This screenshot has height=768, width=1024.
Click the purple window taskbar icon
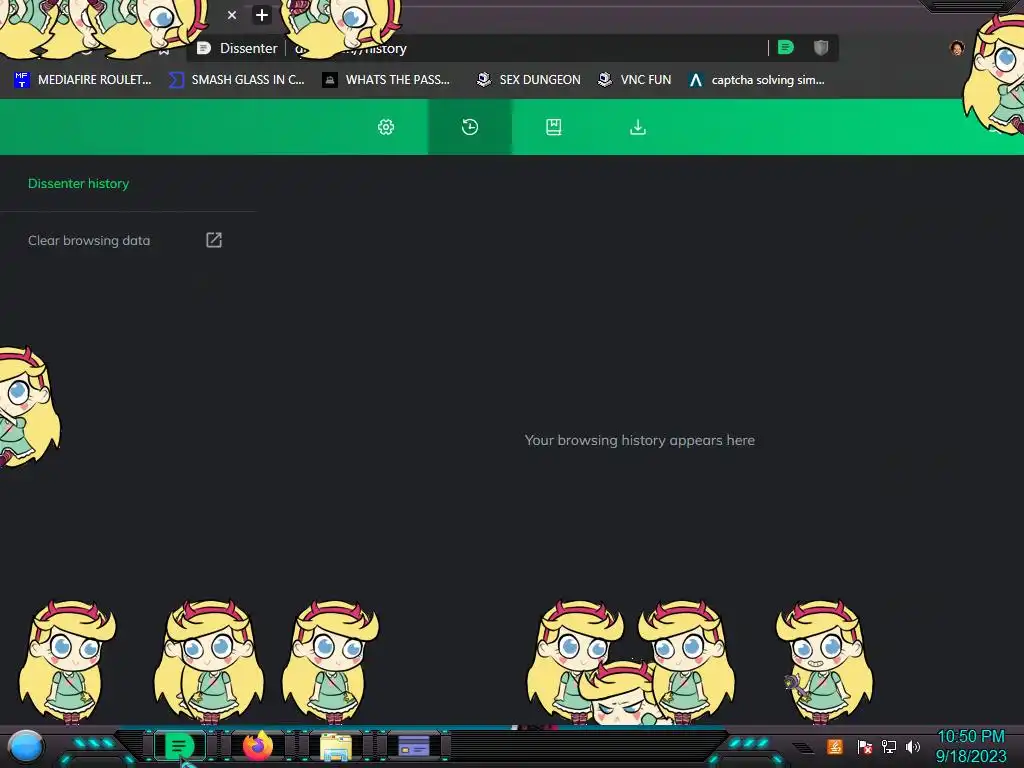tap(414, 746)
